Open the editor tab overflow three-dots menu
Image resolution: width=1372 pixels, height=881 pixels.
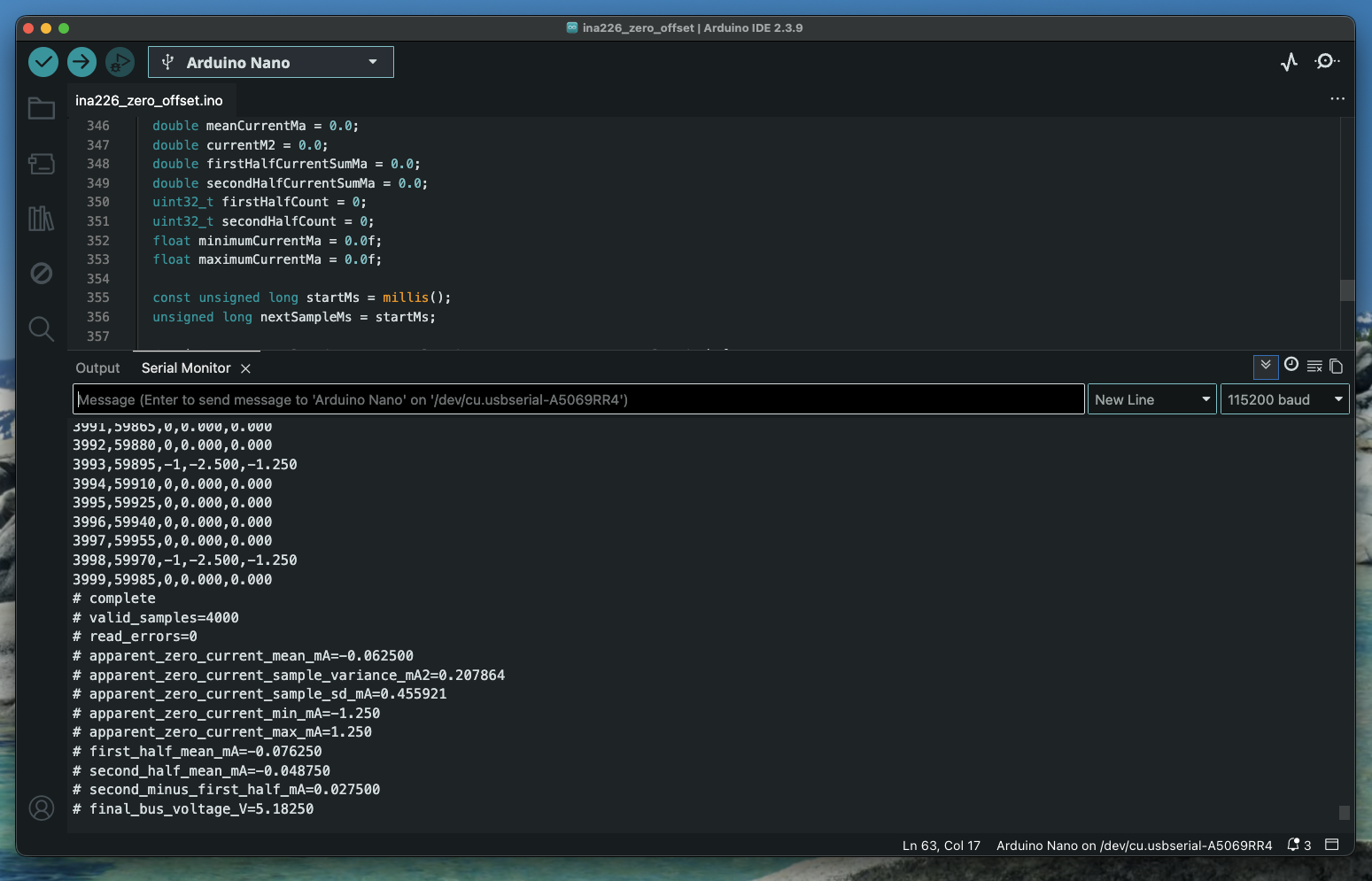coord(1337,98)
